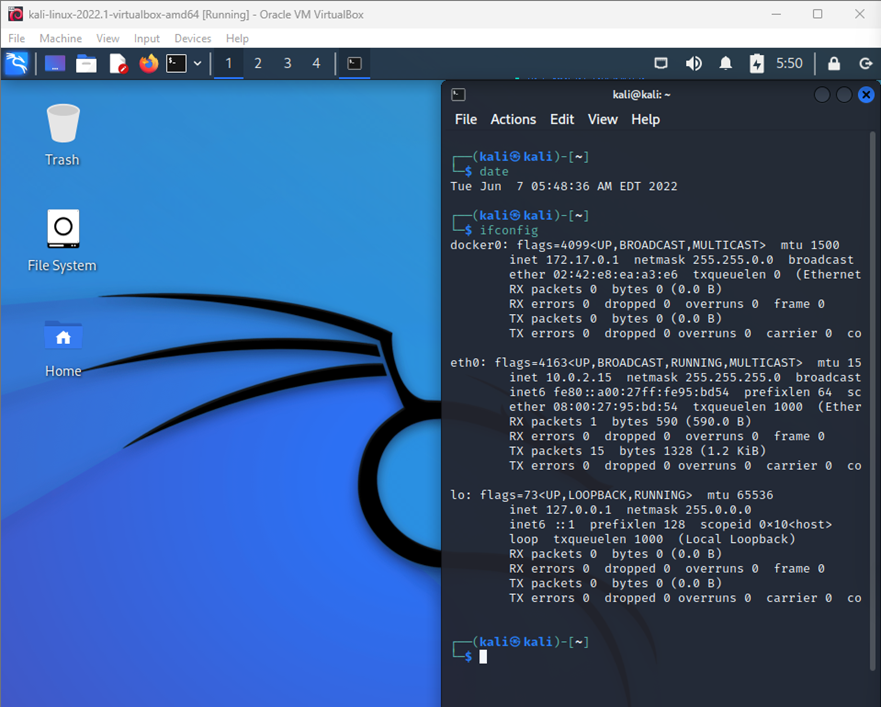Click the terminal vertical scrollbar
Image resolution: width=881 pixels, height=707 pixels.
click(x=873, y=399)
